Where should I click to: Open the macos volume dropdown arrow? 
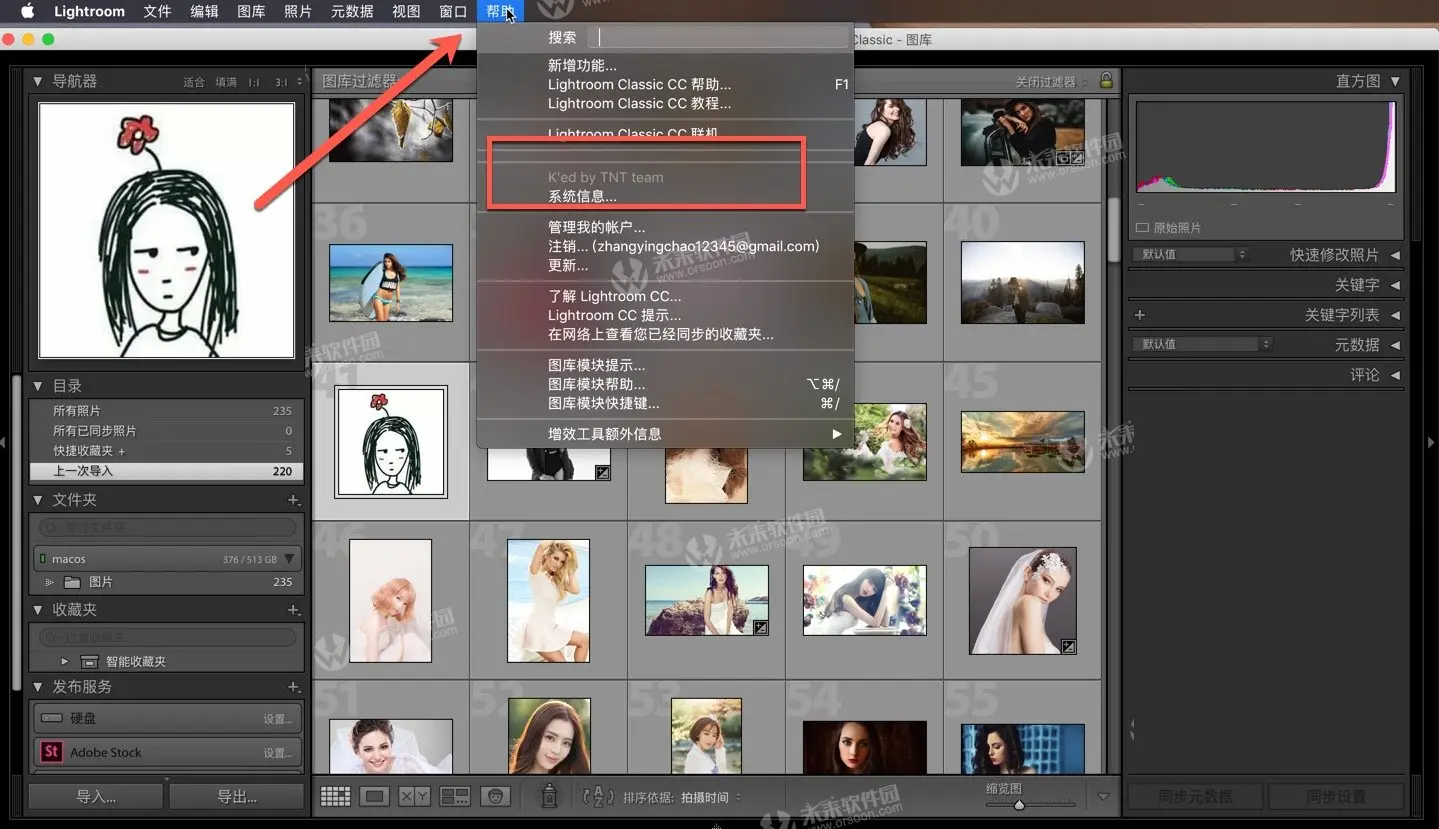tap(289, 559)
